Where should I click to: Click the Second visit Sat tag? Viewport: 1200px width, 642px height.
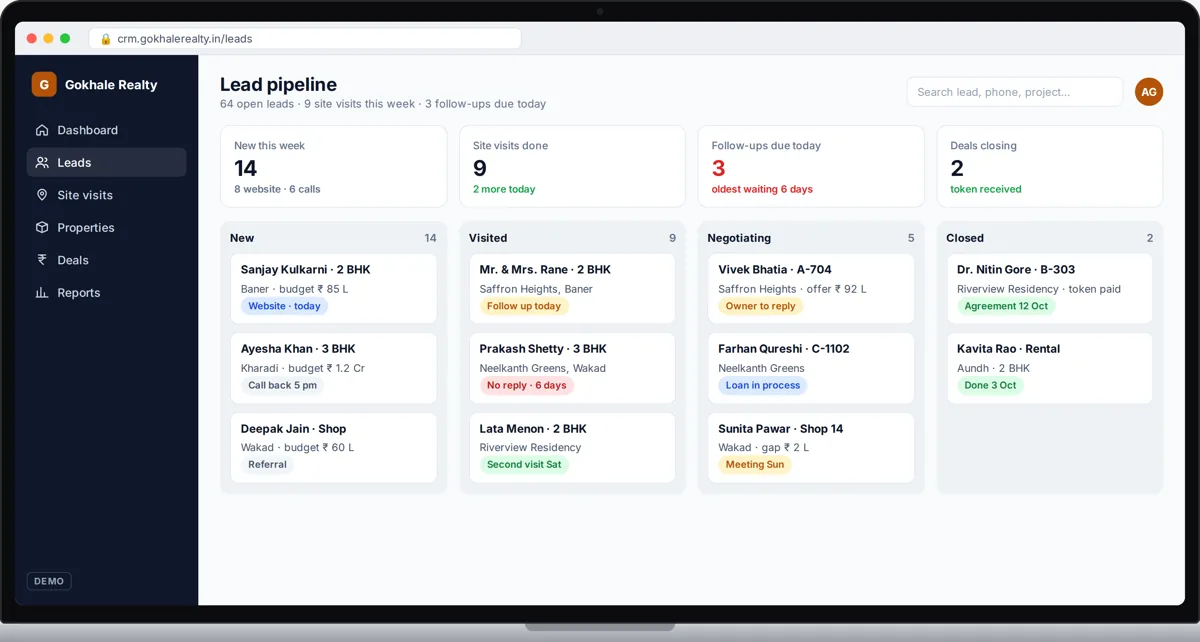click(x=524, y=464)
